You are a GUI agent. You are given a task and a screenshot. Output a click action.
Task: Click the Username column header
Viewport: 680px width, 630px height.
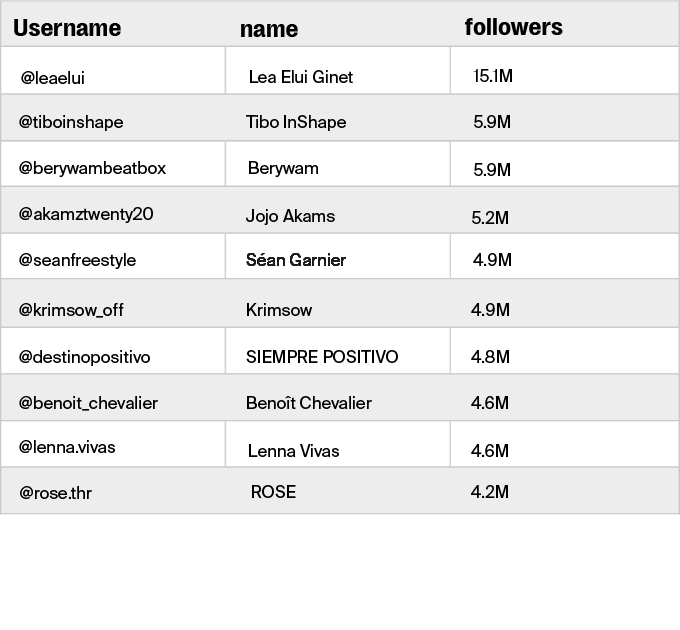click(67, 28)
